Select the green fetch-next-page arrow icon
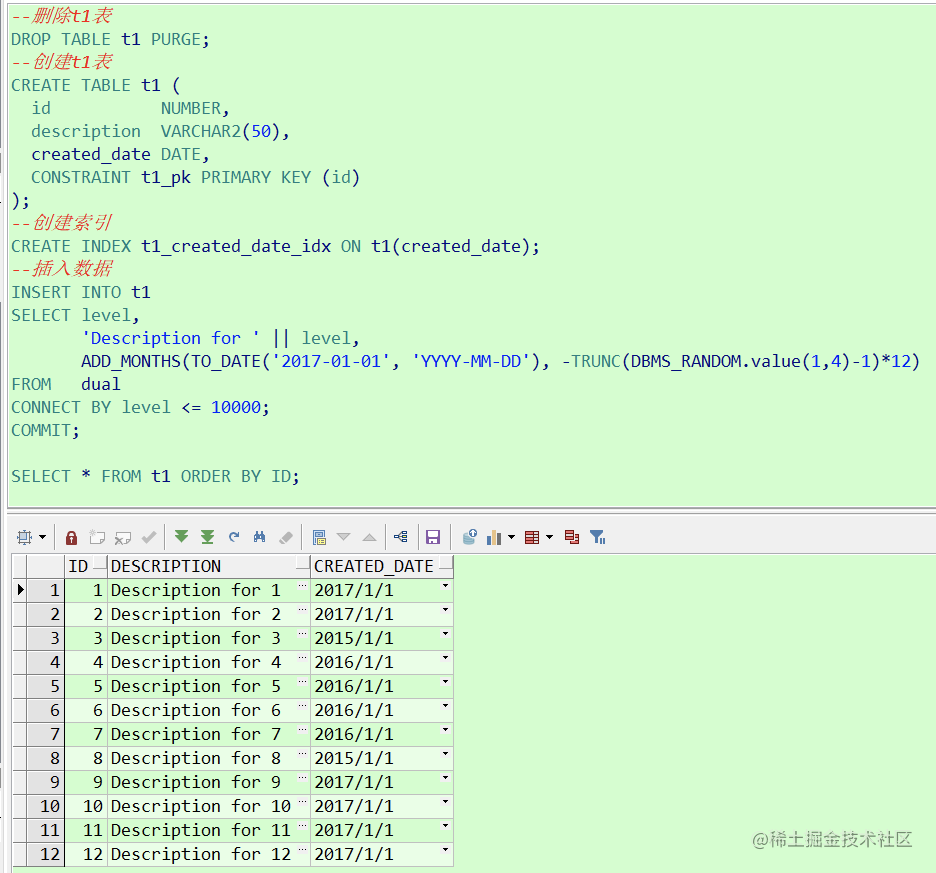 point(181,537)
